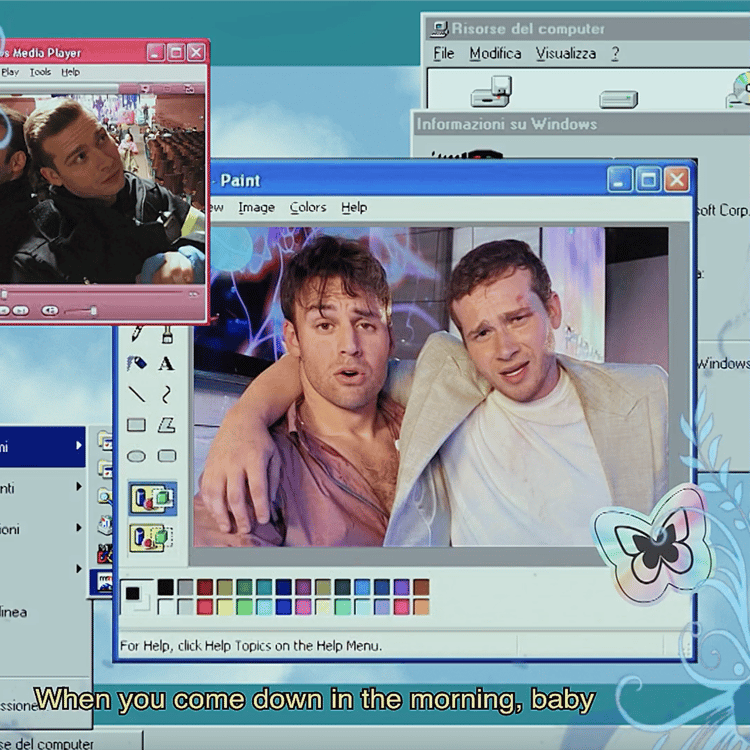Pick the brown swatch ending the top row
The height and width of the screenshot is (750, 750).
click(421, 587)
